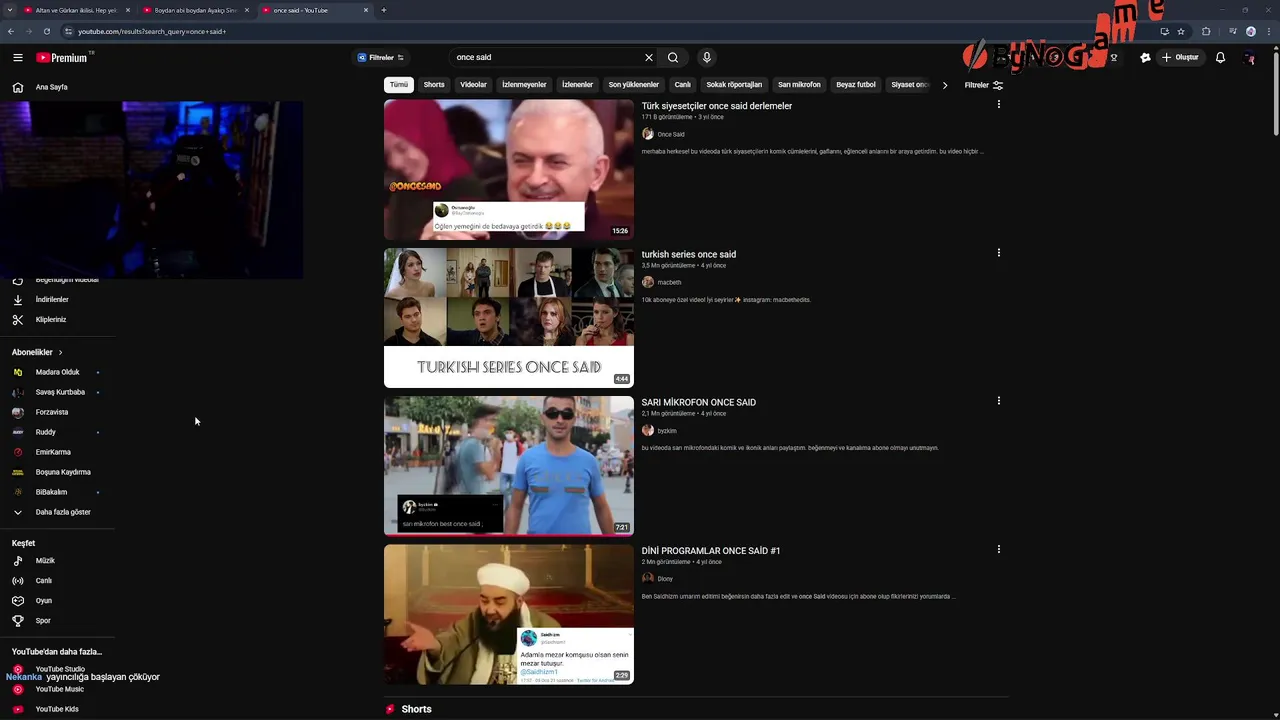Open turkish series once said title
The height and width of the screenshot is (720, 1280).
click(689, 254)
